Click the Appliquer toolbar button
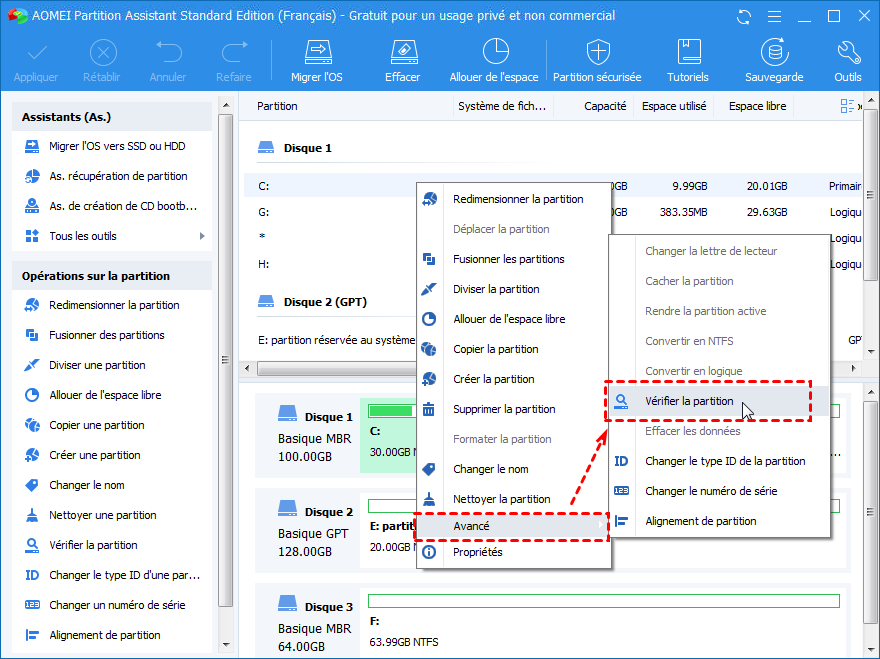 [36, 61]
